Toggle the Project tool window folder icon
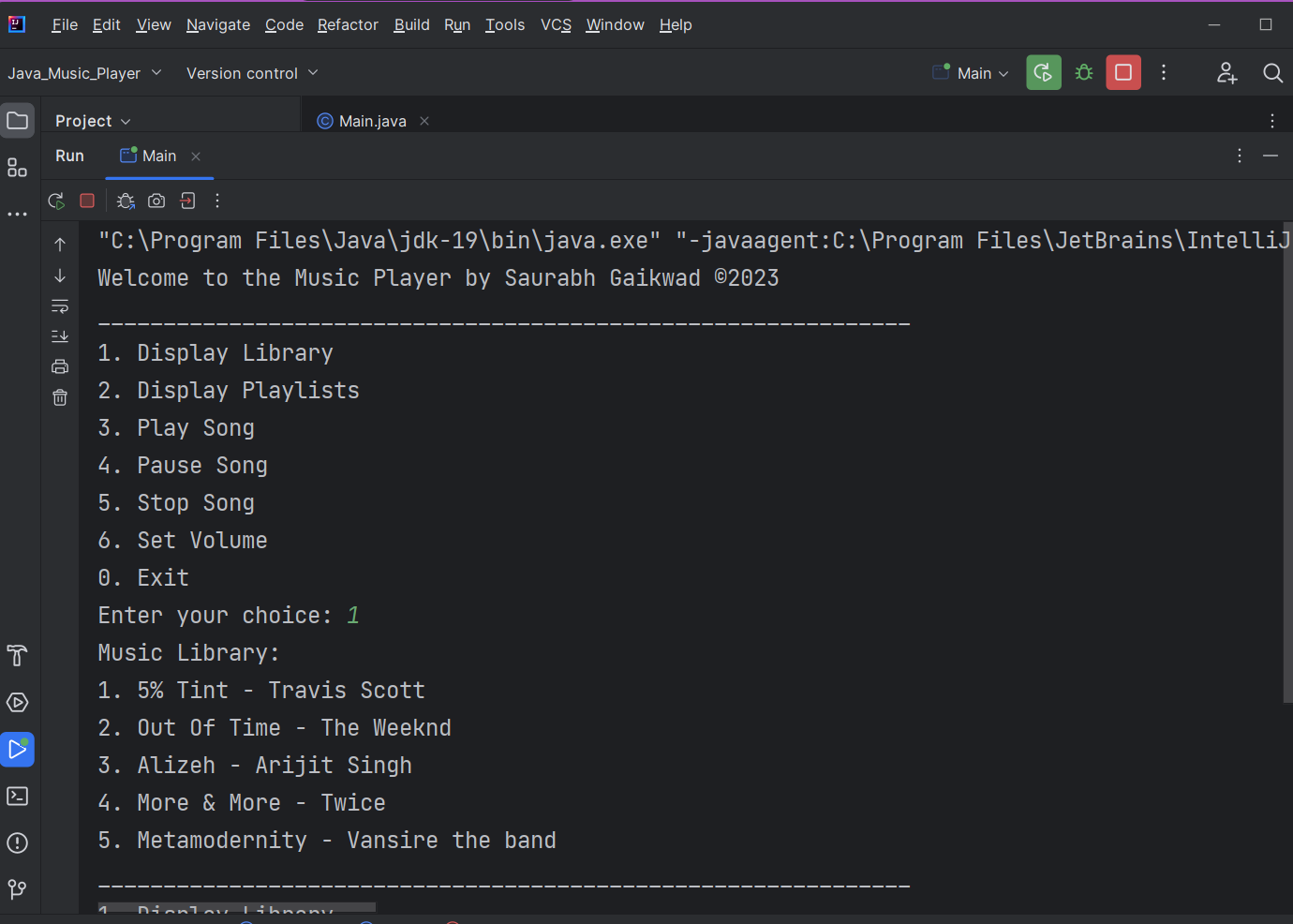 (17, 120)
